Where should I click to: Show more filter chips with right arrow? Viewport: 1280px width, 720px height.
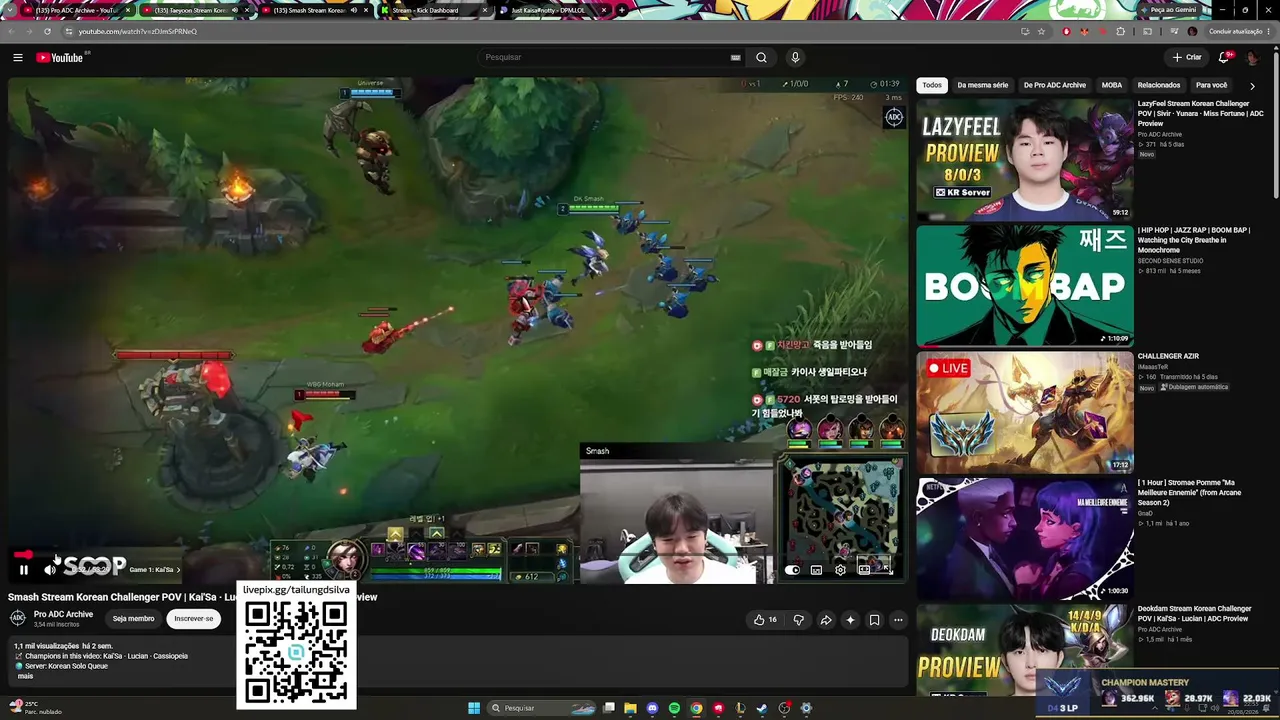1252,86
